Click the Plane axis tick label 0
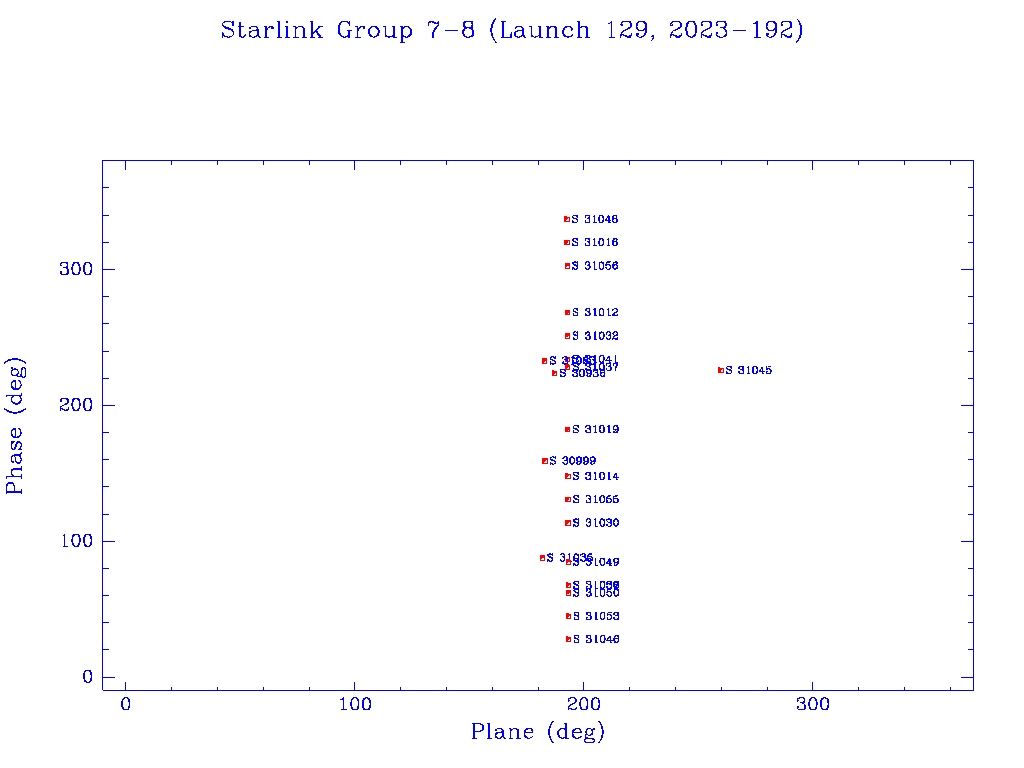 coord(125,704)
